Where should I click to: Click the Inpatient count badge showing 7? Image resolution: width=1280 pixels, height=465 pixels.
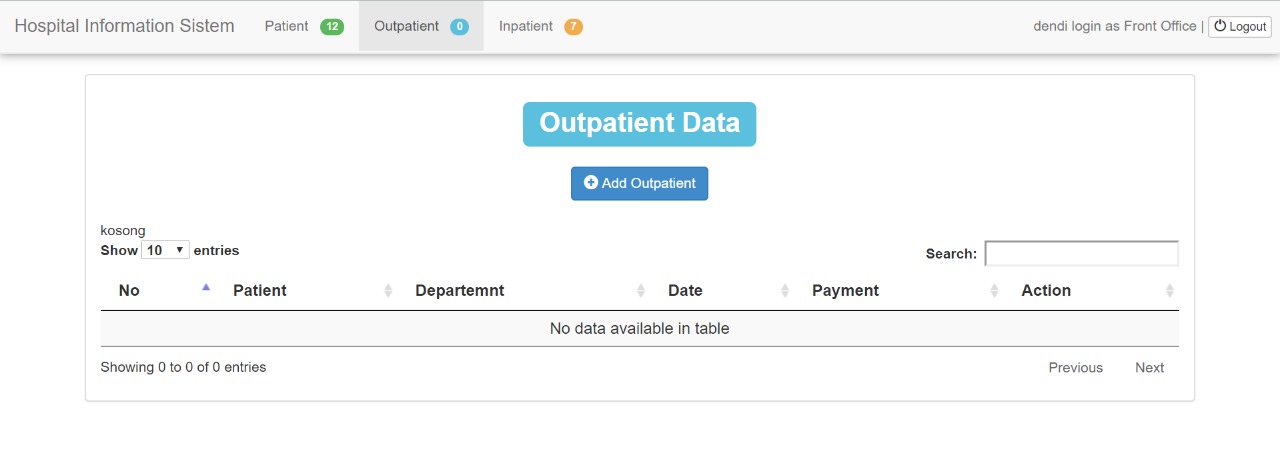pos(573,27)
